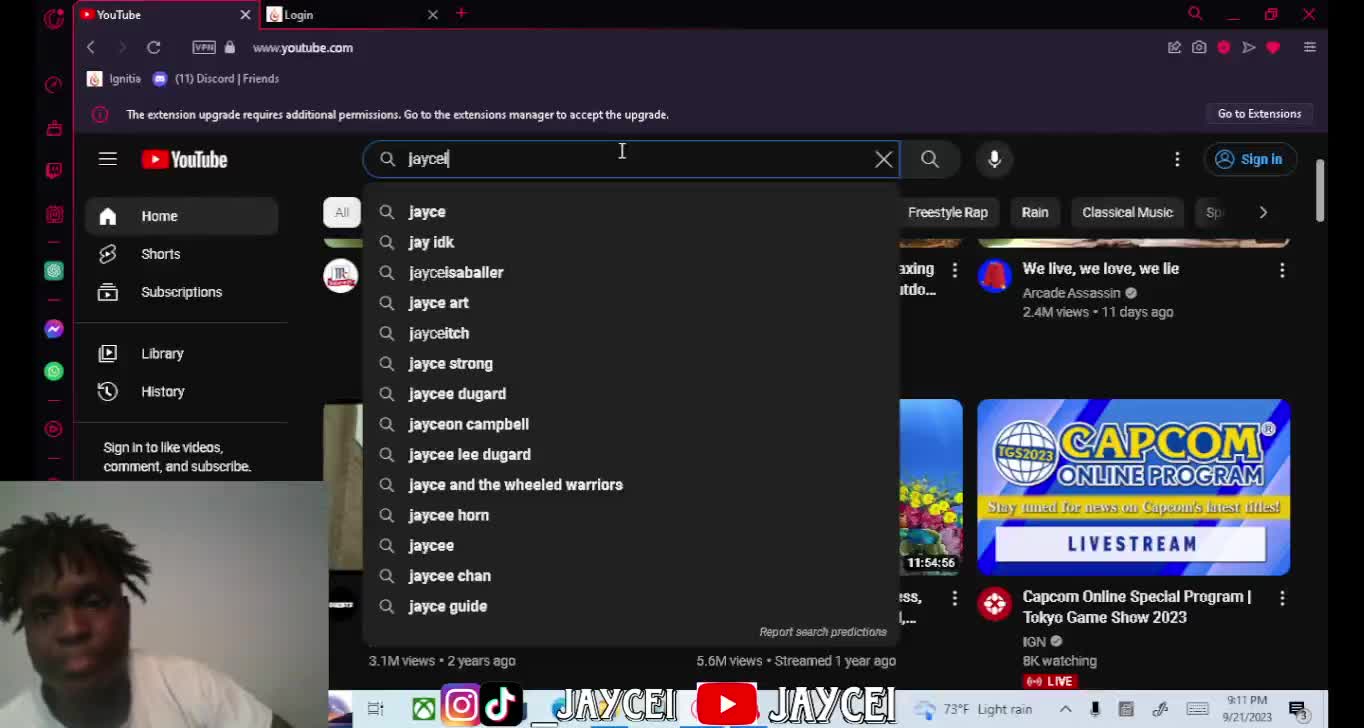The width and height of the screenshot is (1364, 728).
Task: Choose suggestion "jayceisaballer"
Action: coord(630,272)
